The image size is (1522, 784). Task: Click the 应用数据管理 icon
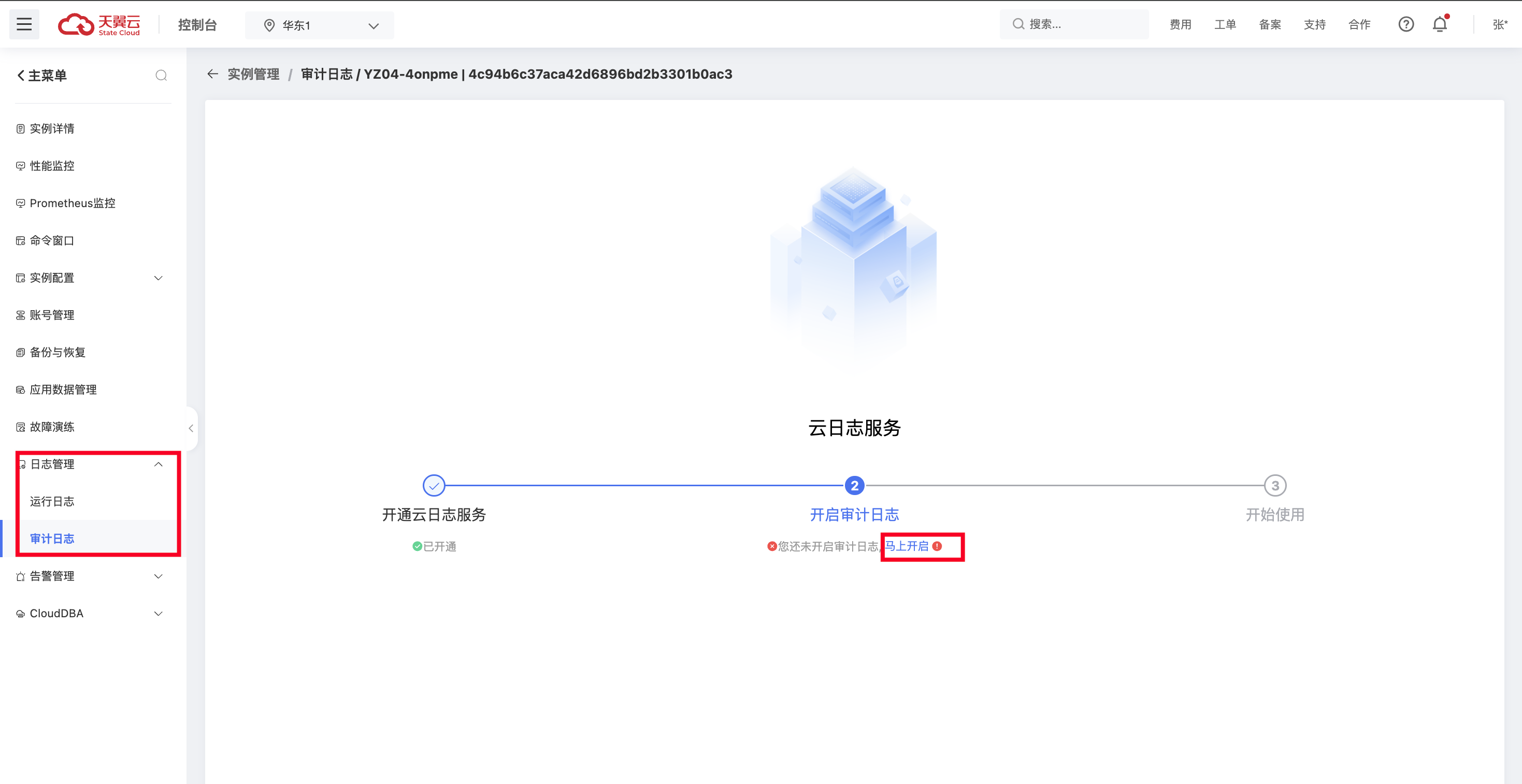[21, 389]
